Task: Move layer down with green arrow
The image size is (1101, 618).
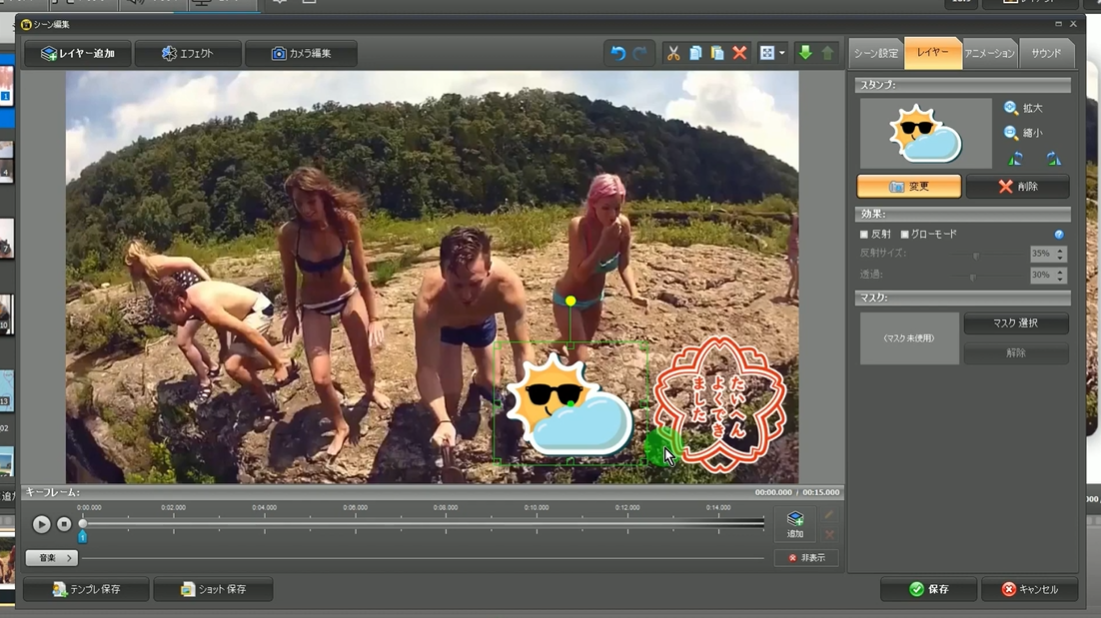Action: (805, 53)
